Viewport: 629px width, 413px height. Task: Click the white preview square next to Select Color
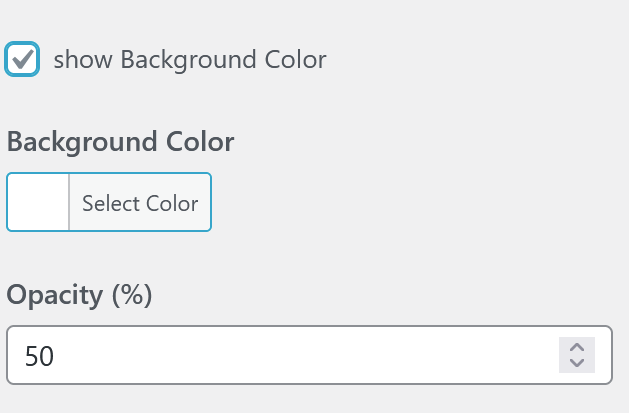click(38, 203)
